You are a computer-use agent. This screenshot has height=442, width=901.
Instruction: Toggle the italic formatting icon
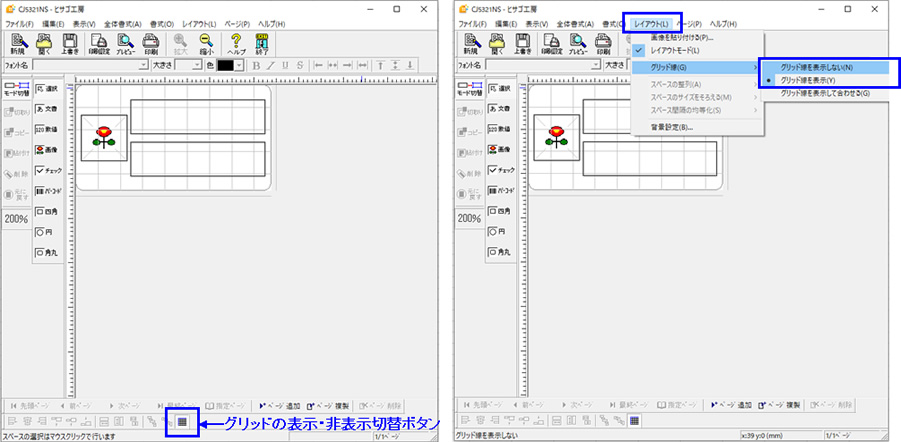click(270, 65)
